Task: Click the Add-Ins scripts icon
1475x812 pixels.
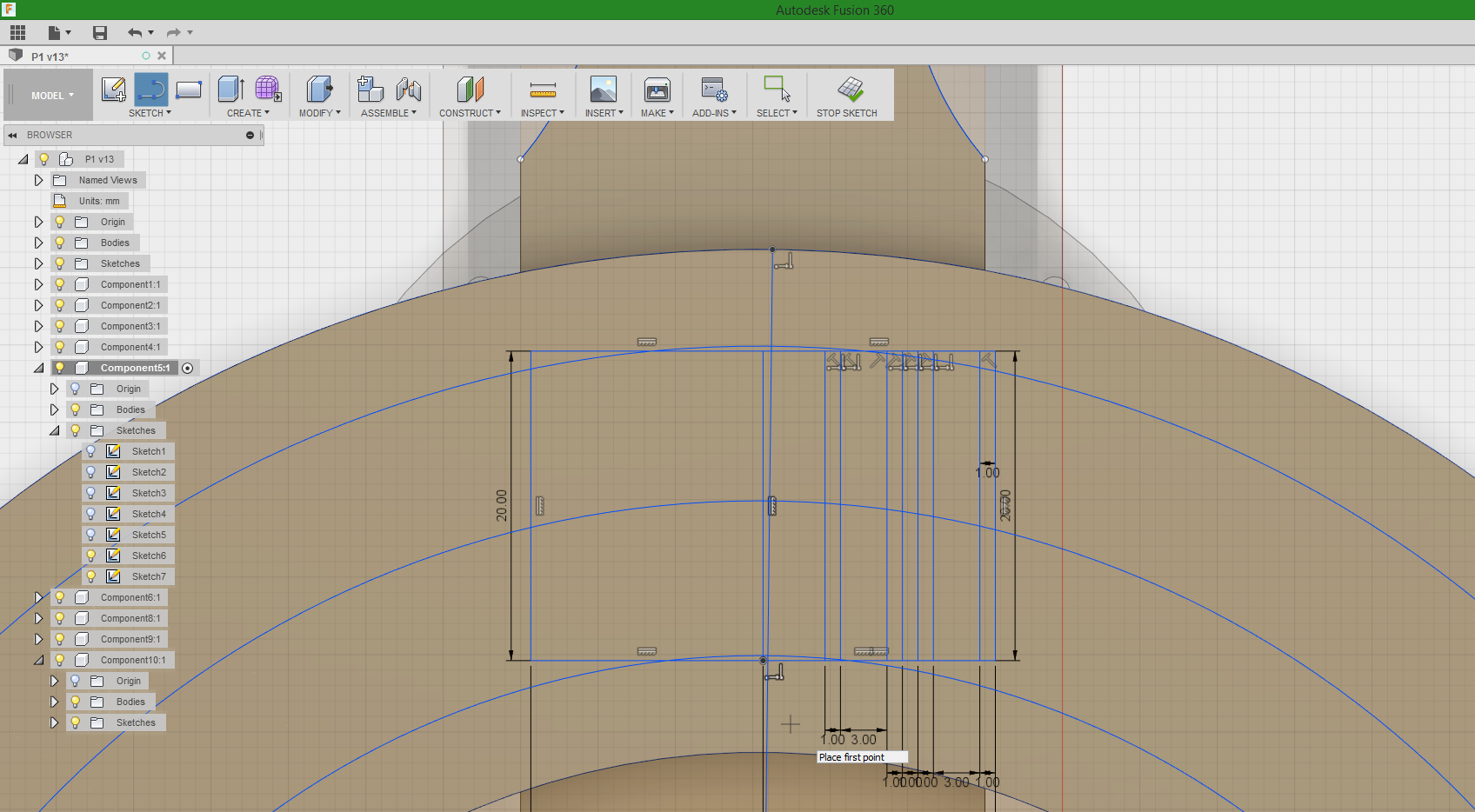Action: point(714,89)
